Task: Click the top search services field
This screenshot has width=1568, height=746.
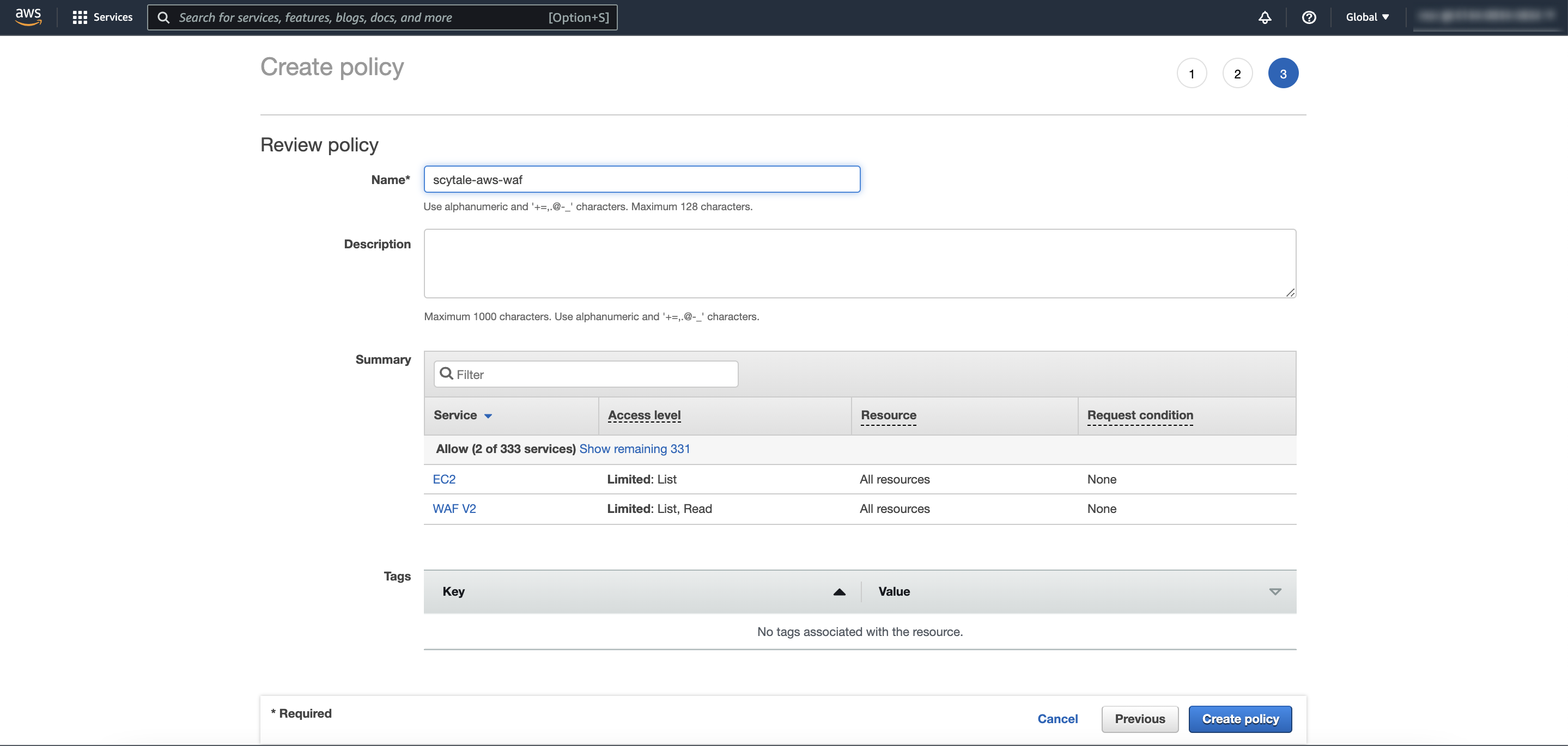Action: 382,17
